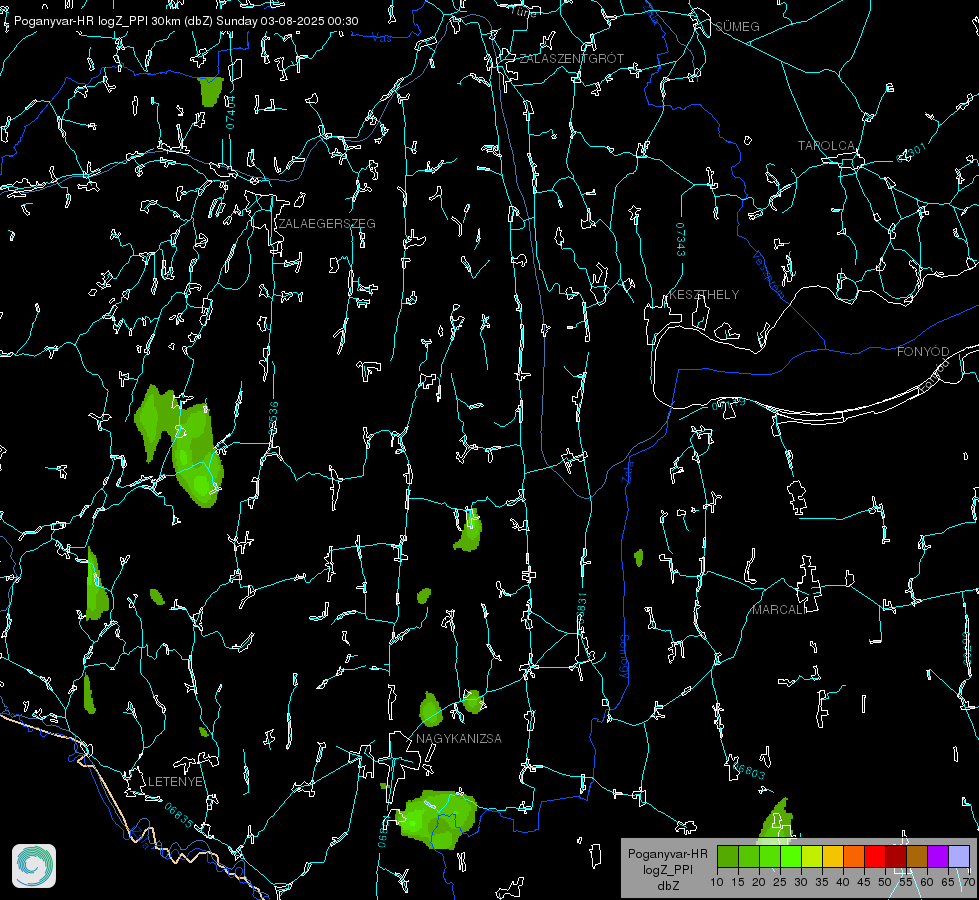979x900 pixels.
Task: Click the large radar echo southwest of Zalaegerszeg
Action: pyautogui.click(x=181, y=445)
